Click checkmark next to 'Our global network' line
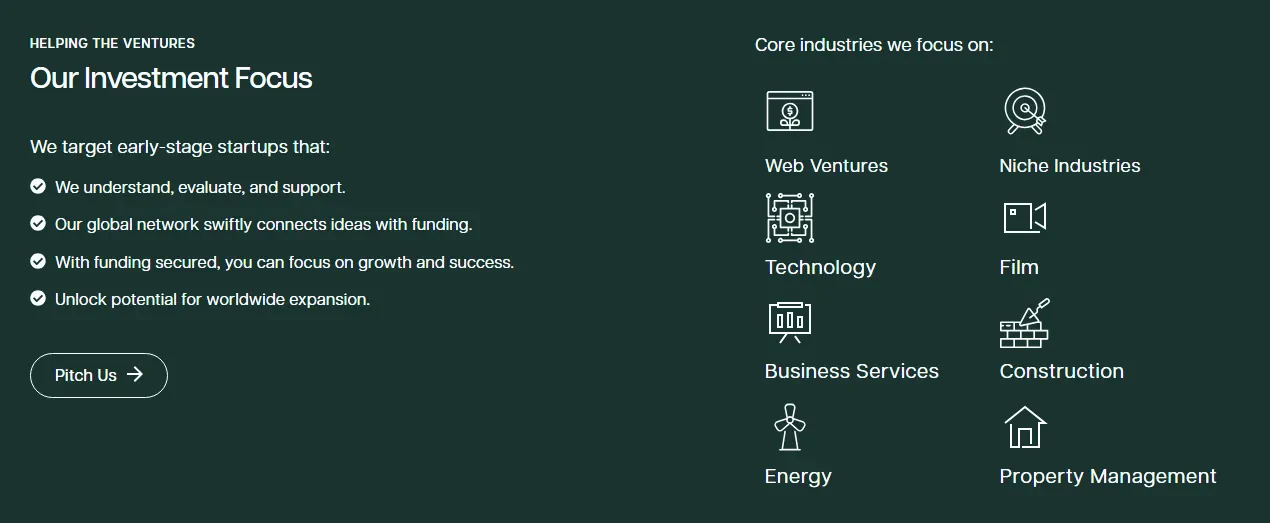 tap(38, 224)
